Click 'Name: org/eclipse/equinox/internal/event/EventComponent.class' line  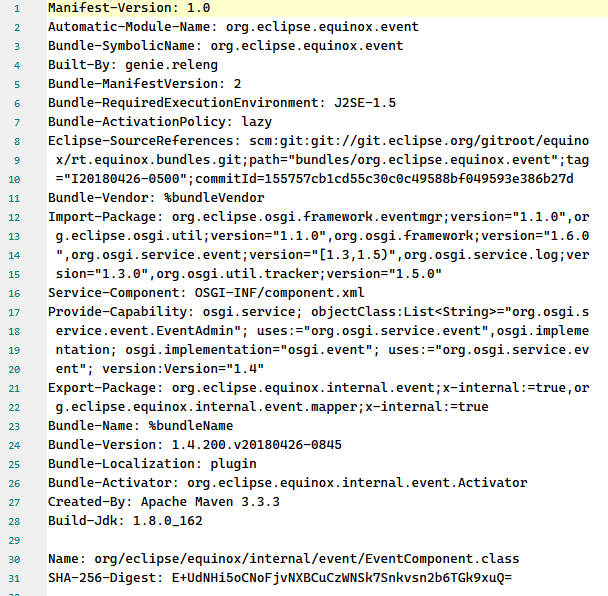click(x=284, y=559)
